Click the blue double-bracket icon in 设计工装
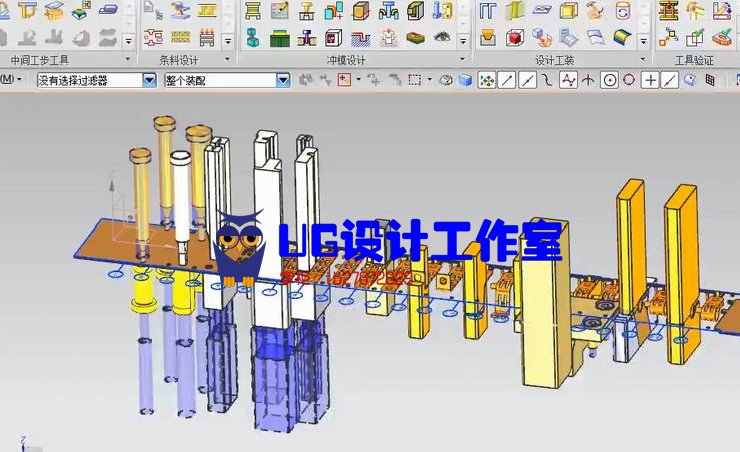 point(488,10)
